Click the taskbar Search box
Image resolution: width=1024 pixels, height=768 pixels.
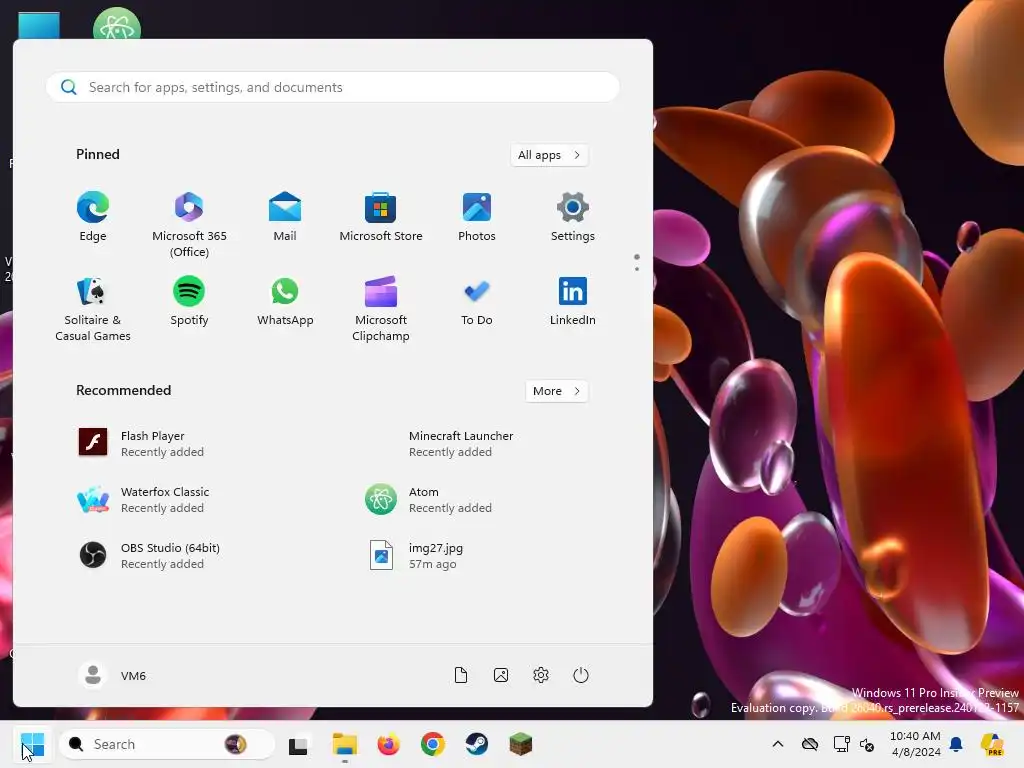click(167, 744)
